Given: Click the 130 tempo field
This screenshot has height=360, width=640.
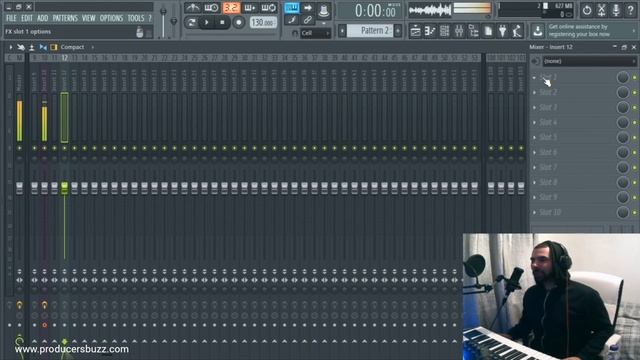Looking at the screenshot, I should 262,22.
